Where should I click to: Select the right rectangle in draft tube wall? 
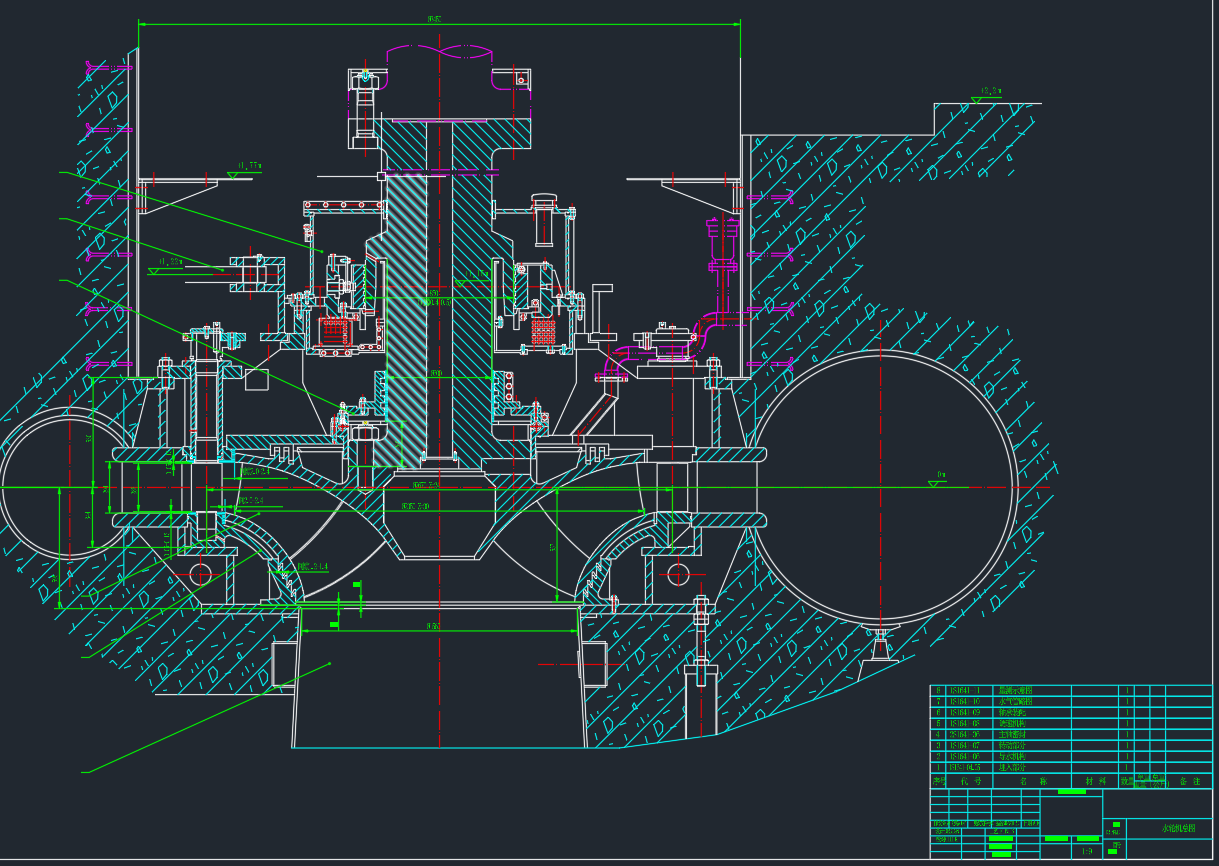click(594, 664)
